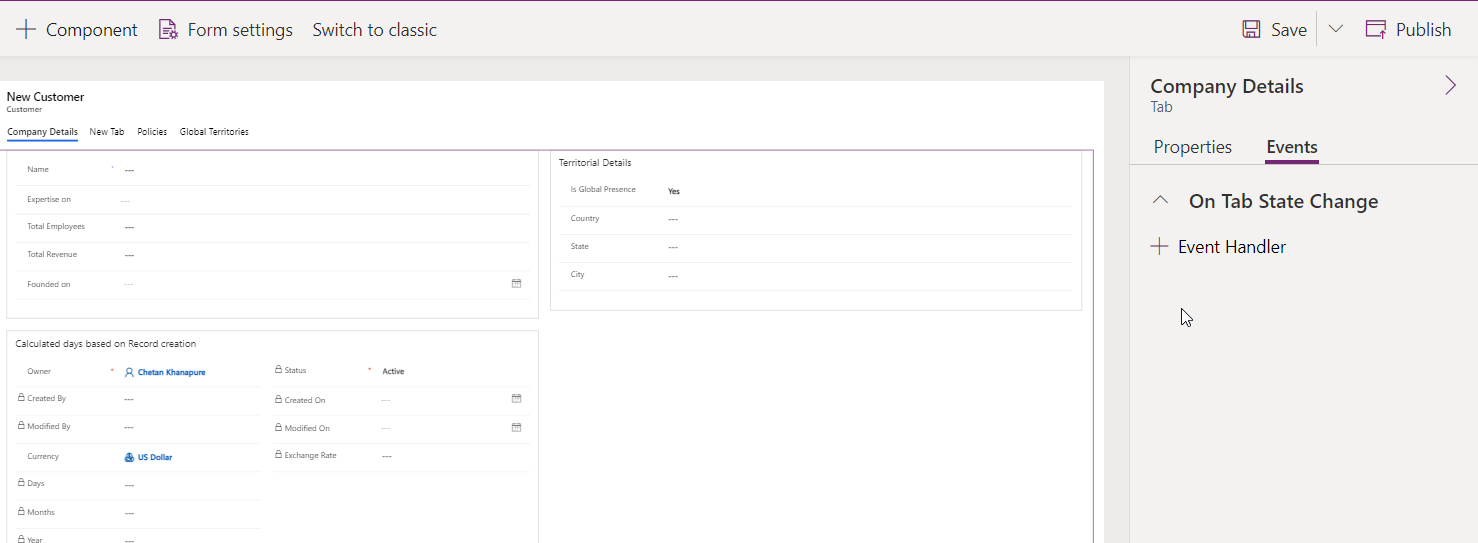This screenshot has width=1478, height=543.
Task: Open the Chetan Khanapure owner link
Action: click(171, 372)
